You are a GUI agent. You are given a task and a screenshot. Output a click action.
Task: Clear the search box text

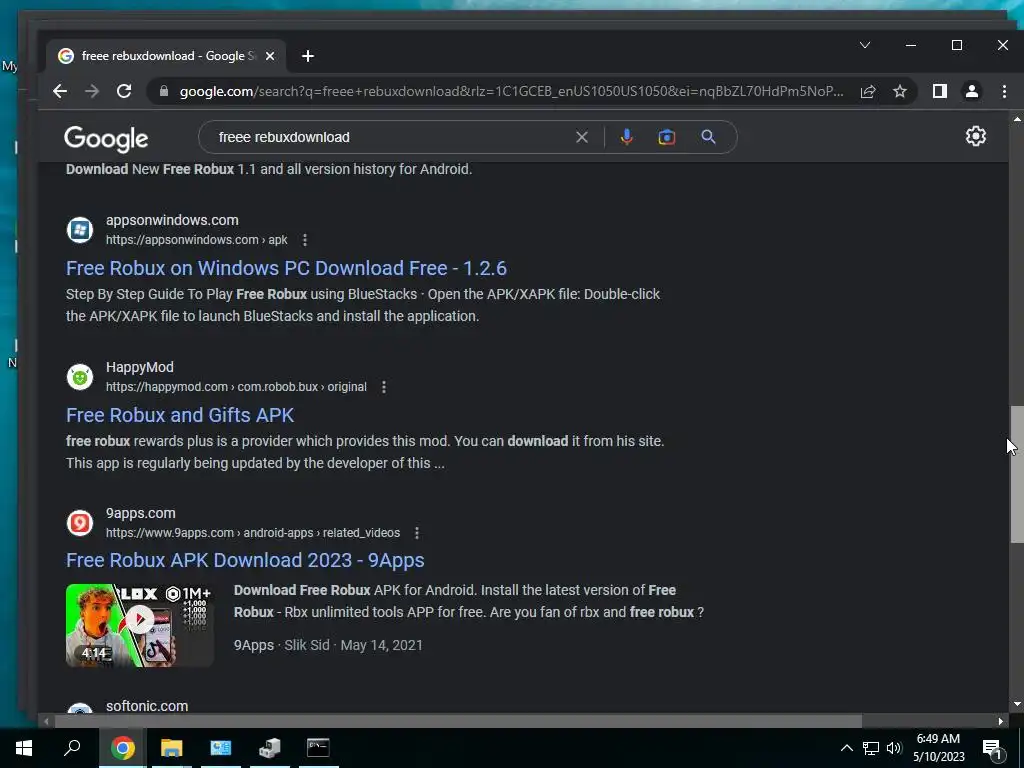point(582,137)
